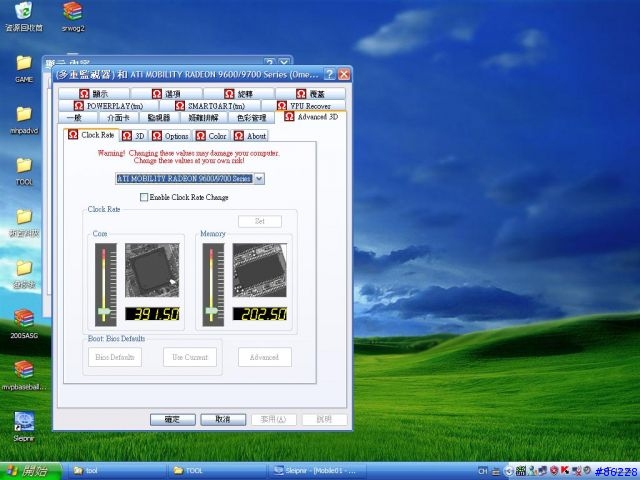Open the 顯示 tab
640x480 pixels.
[94, 94]
